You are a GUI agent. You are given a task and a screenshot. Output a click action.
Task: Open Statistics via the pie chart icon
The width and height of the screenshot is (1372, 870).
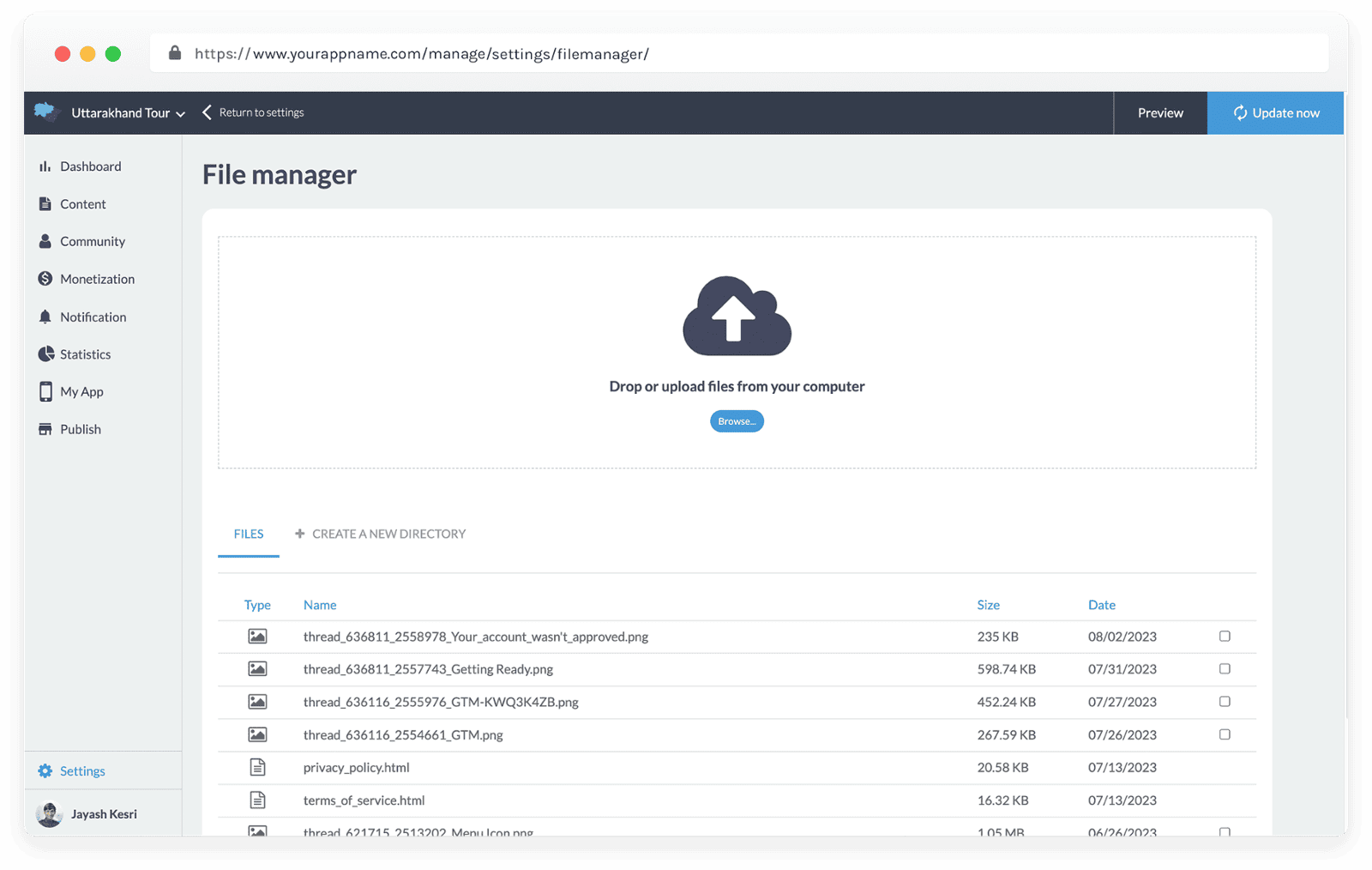[x=45, y=354]
